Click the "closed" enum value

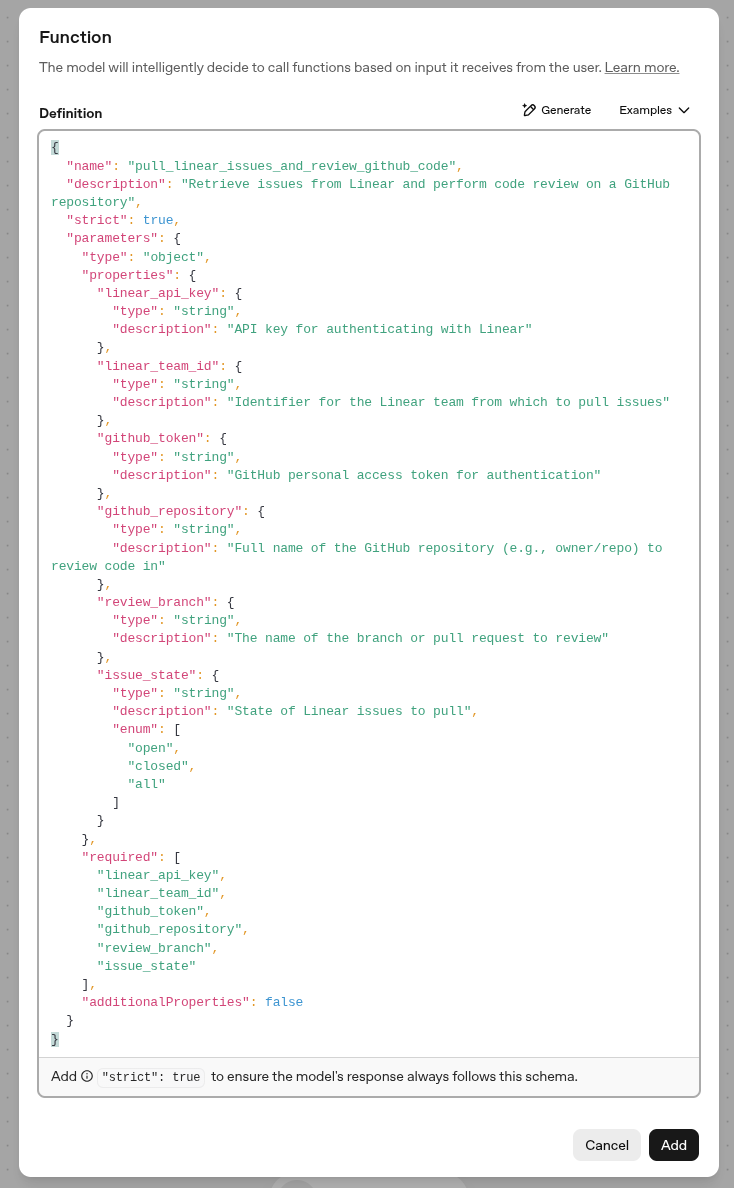(x=158, y=766)
